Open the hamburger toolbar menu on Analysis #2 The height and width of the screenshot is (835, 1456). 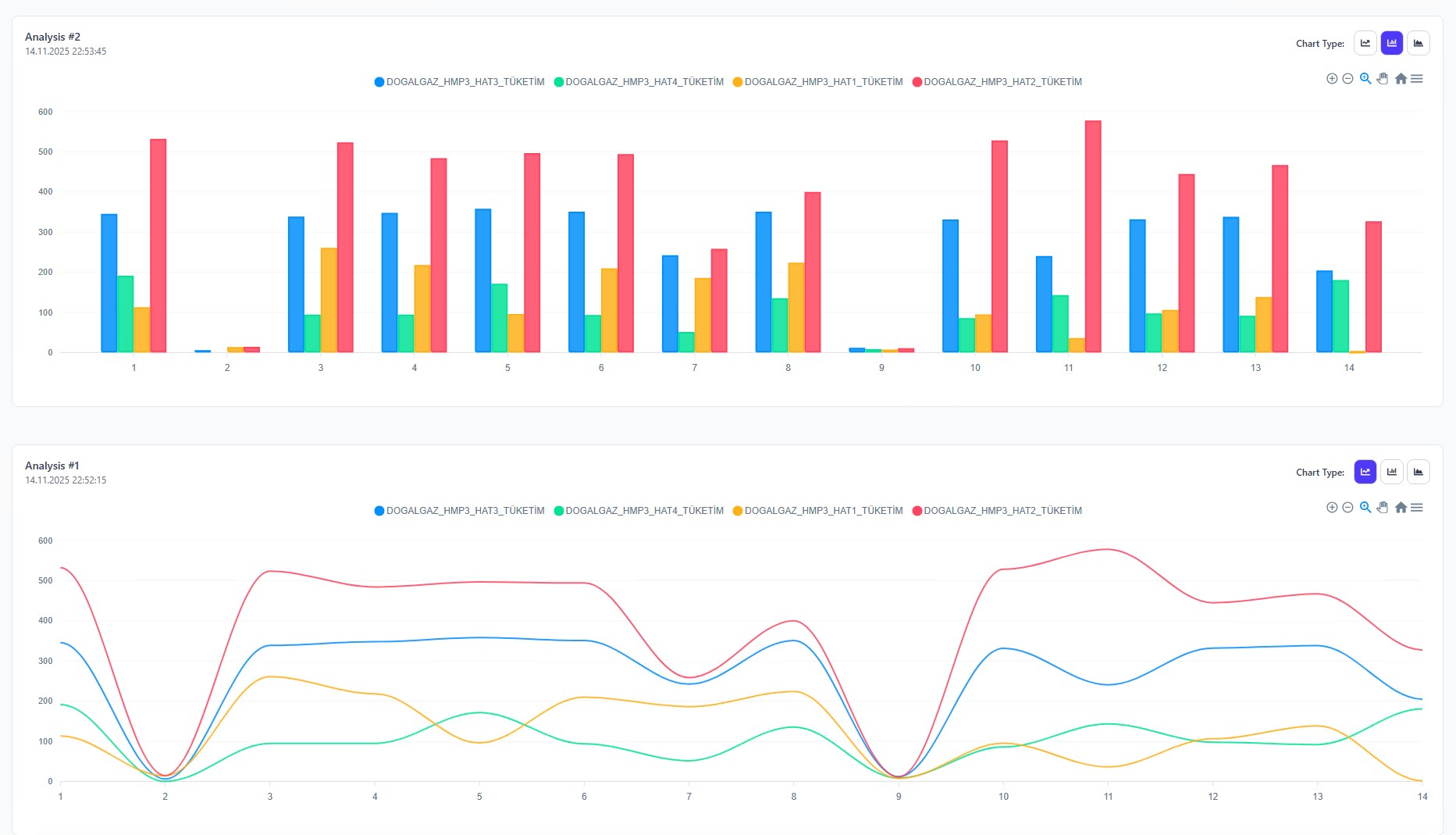pos(1419,78)
